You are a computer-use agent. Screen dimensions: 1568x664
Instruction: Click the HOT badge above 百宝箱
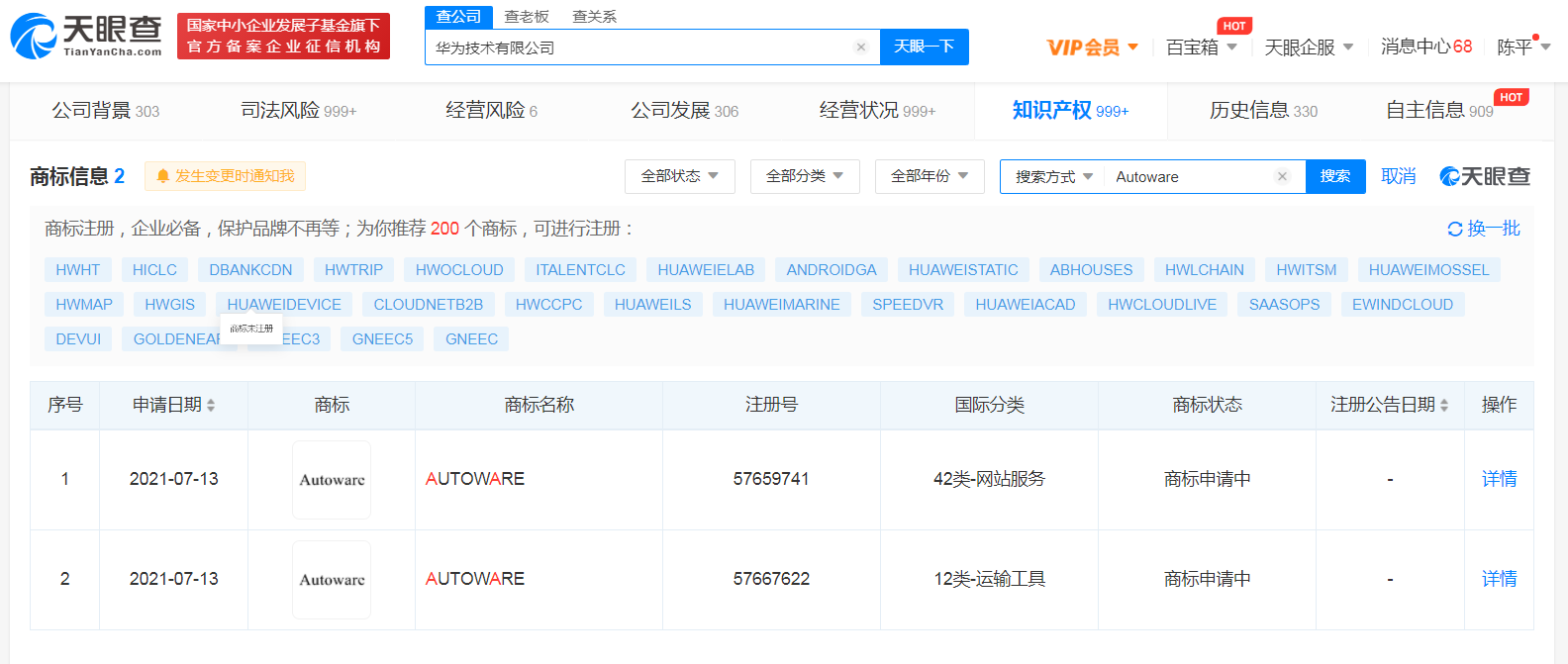pos(1234,26)
